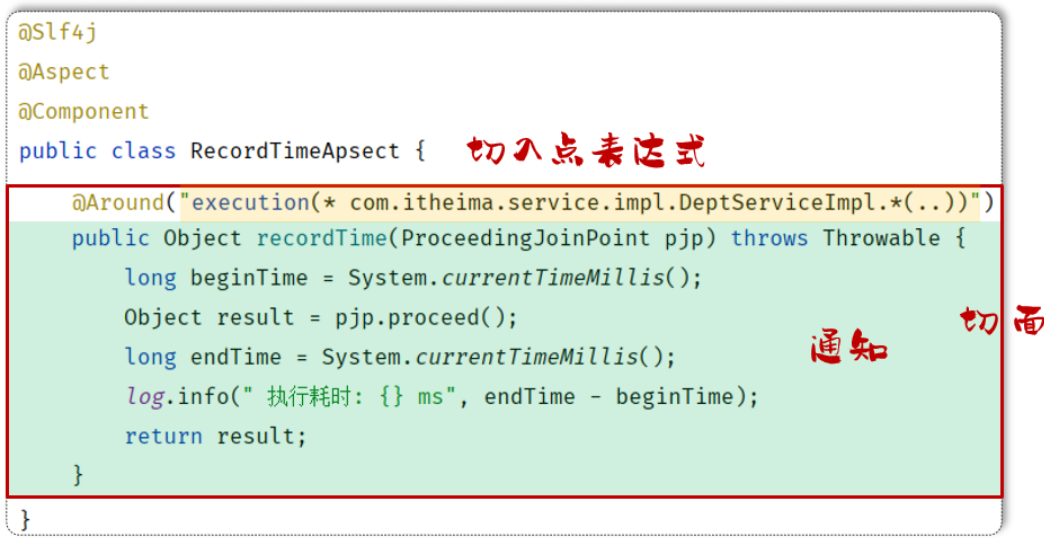Click the 'return' keyword

[163, 437]
